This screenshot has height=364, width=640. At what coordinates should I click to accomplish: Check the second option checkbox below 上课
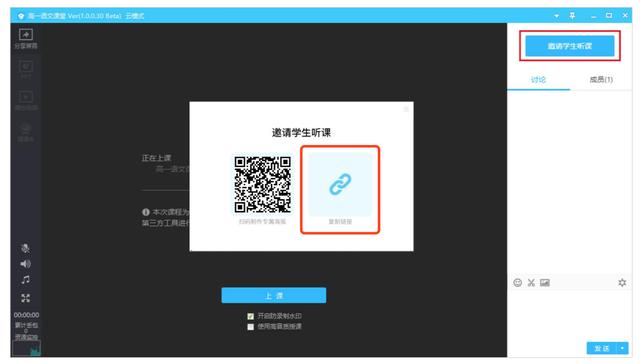pos(251,327)
